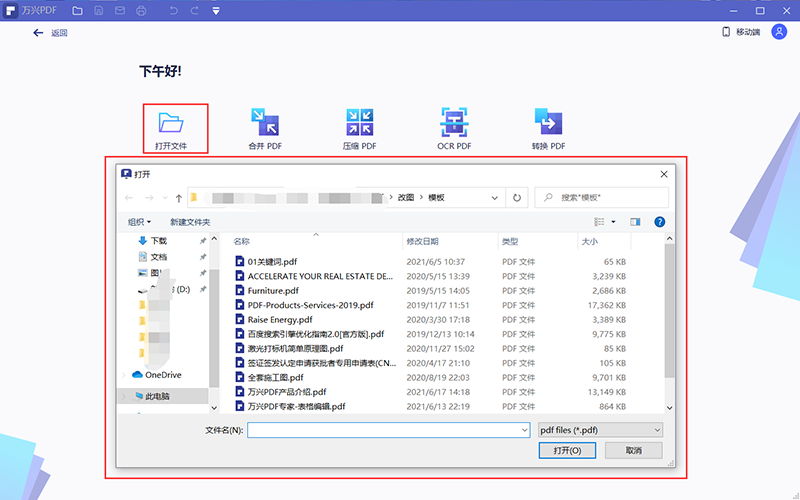Viewport: 800px width, 500px height.
Task: Click the 打开(O) button
Action: 567,451
